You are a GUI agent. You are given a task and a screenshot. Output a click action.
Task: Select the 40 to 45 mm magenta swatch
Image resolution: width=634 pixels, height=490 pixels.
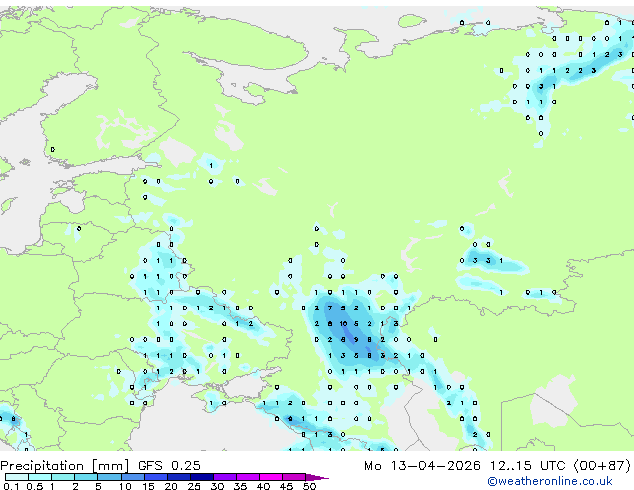[271, 477]
